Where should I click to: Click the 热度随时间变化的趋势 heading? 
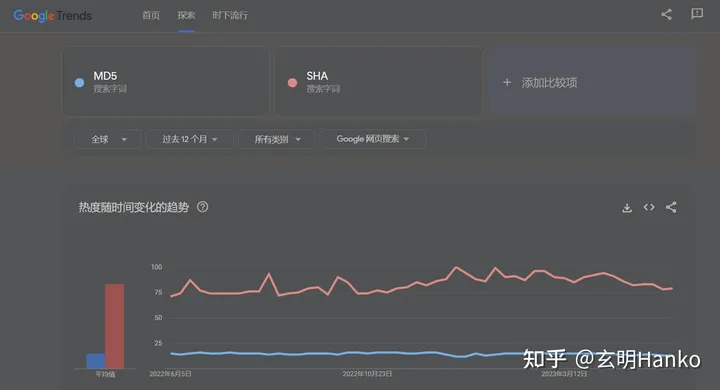134,208
